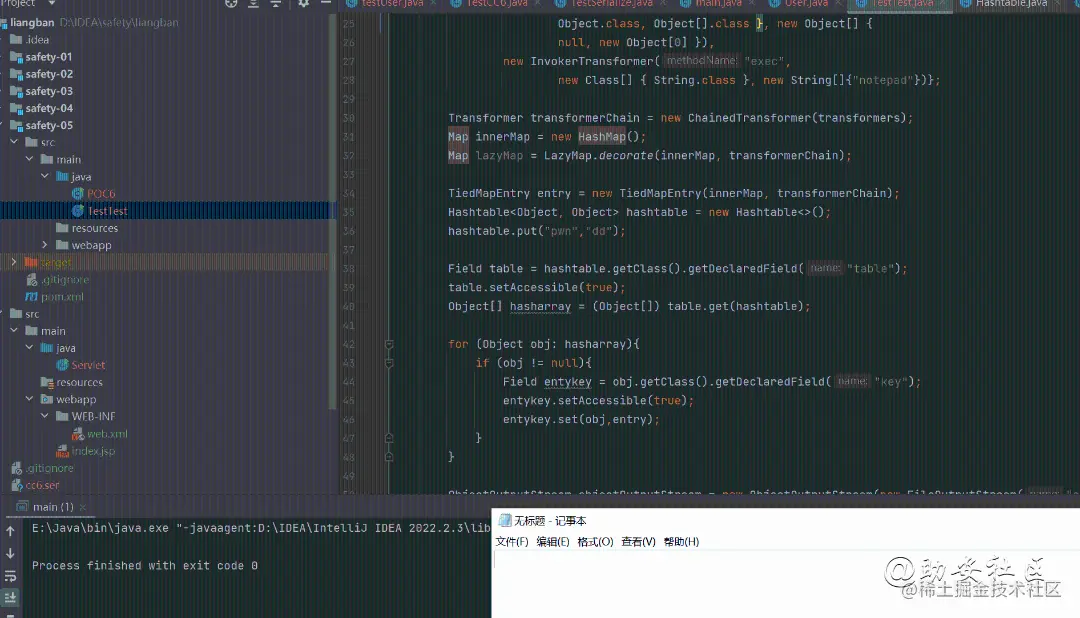Collapse the WEB-INF folder
This screenshot has height=618, width=1080.
point(45,416)
